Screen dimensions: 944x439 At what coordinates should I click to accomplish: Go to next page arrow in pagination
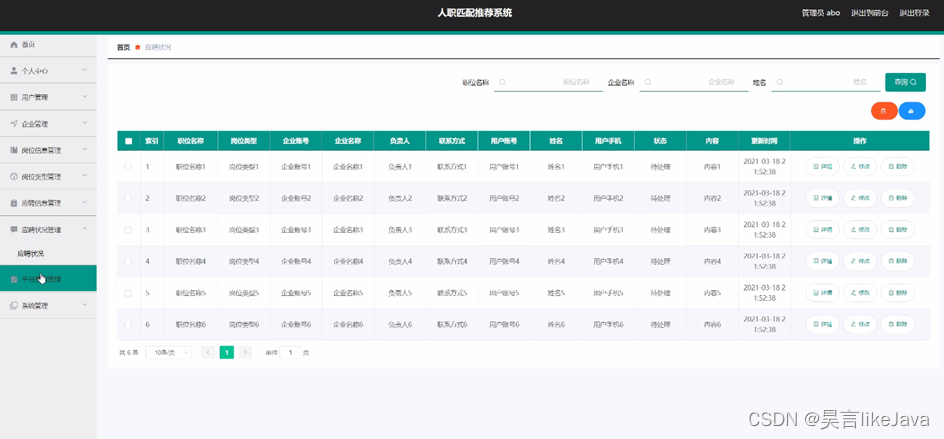coord(245,352)
